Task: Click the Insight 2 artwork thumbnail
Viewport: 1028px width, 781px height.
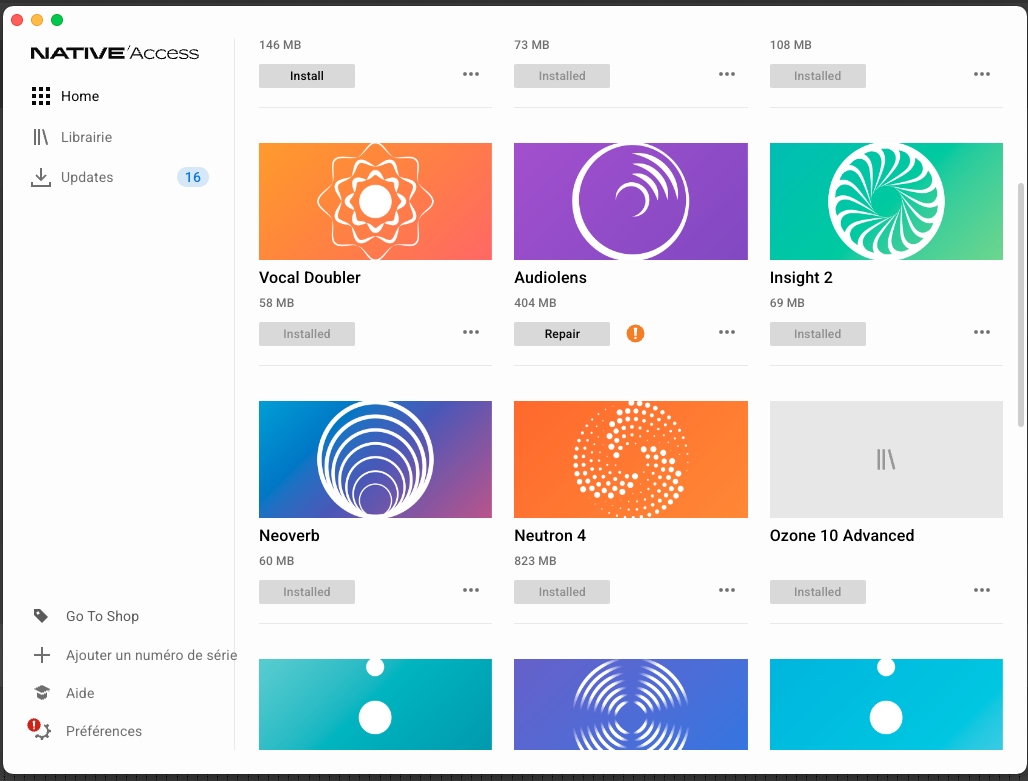Action: (886, 201)
